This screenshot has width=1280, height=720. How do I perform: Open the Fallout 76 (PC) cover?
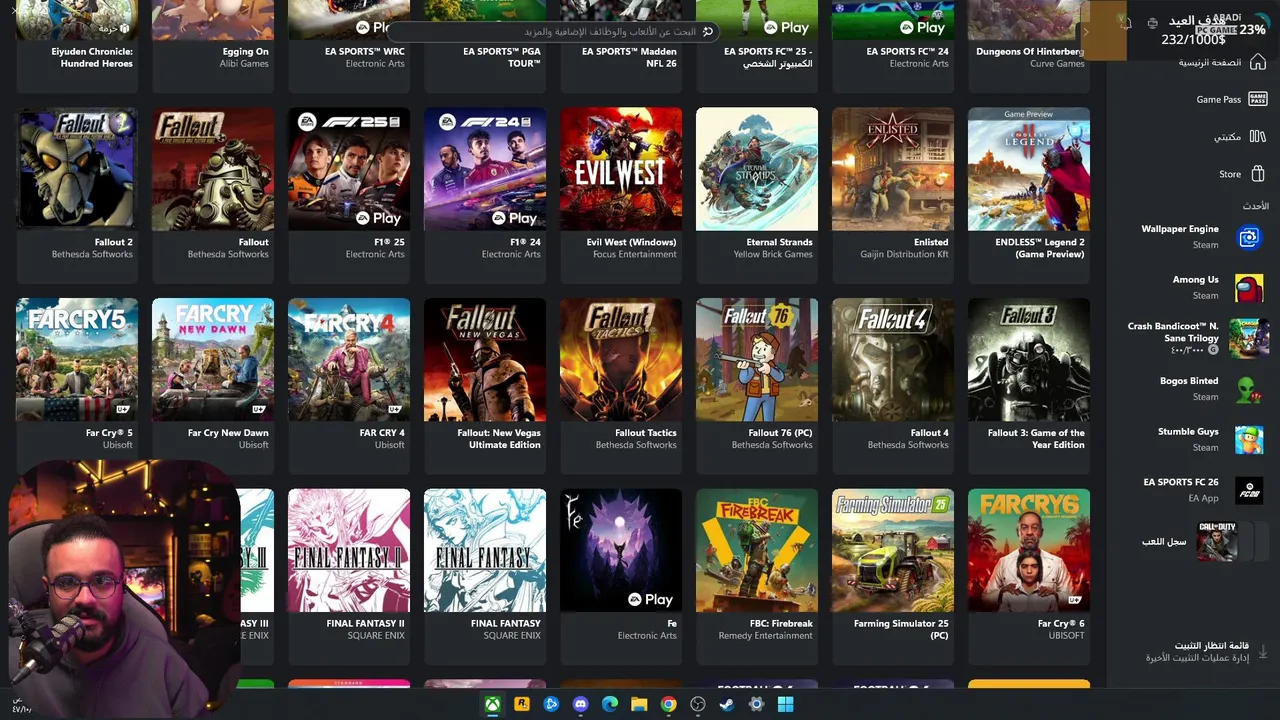(757, 360)
